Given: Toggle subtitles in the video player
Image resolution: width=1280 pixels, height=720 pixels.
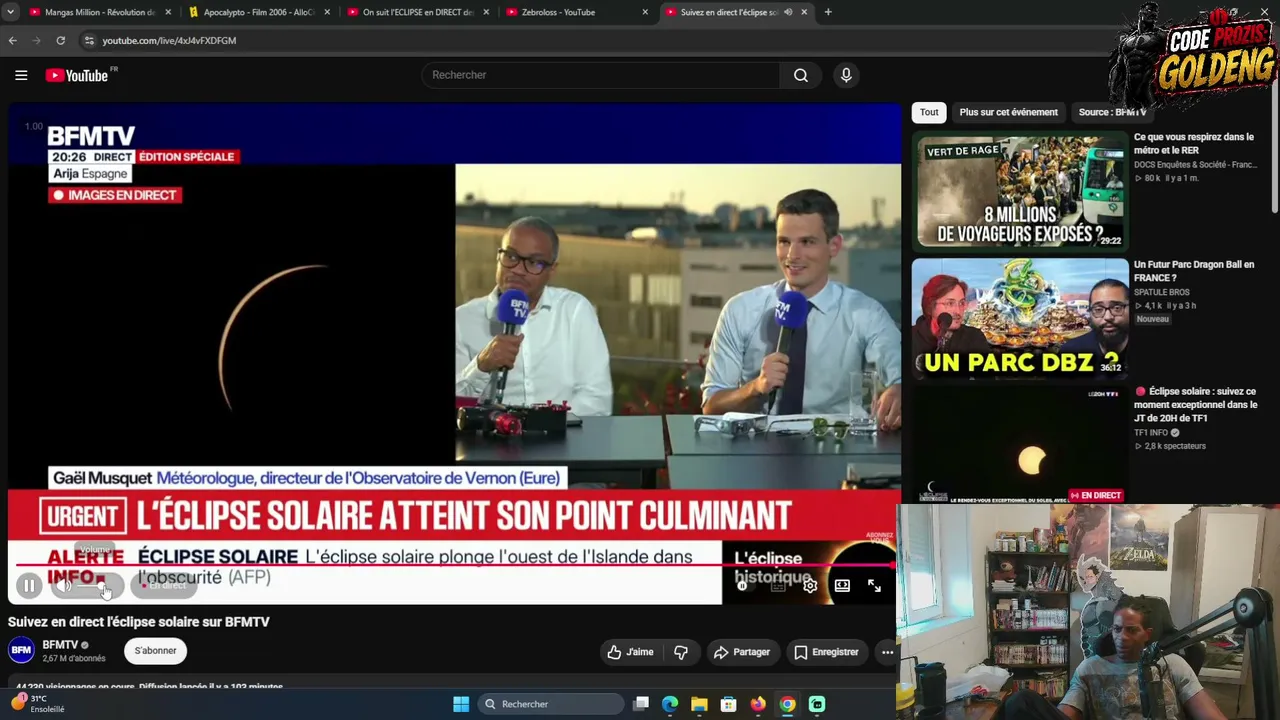Looking at the screenshot, I should (x=778, y=586).
